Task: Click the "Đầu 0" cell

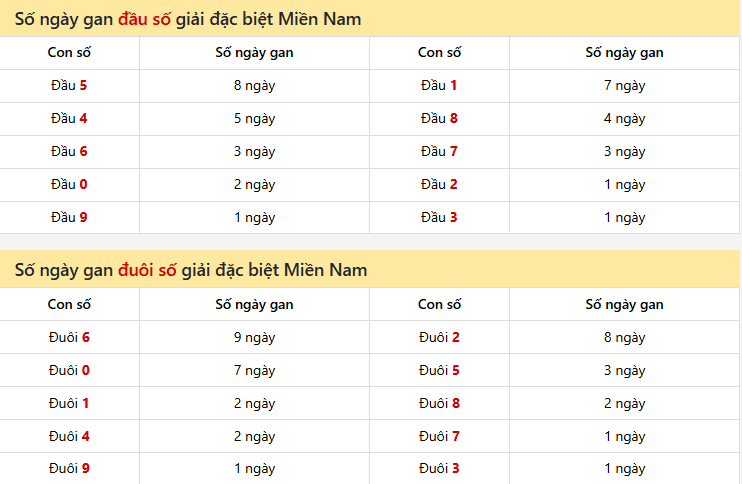Action: point(69,185)
